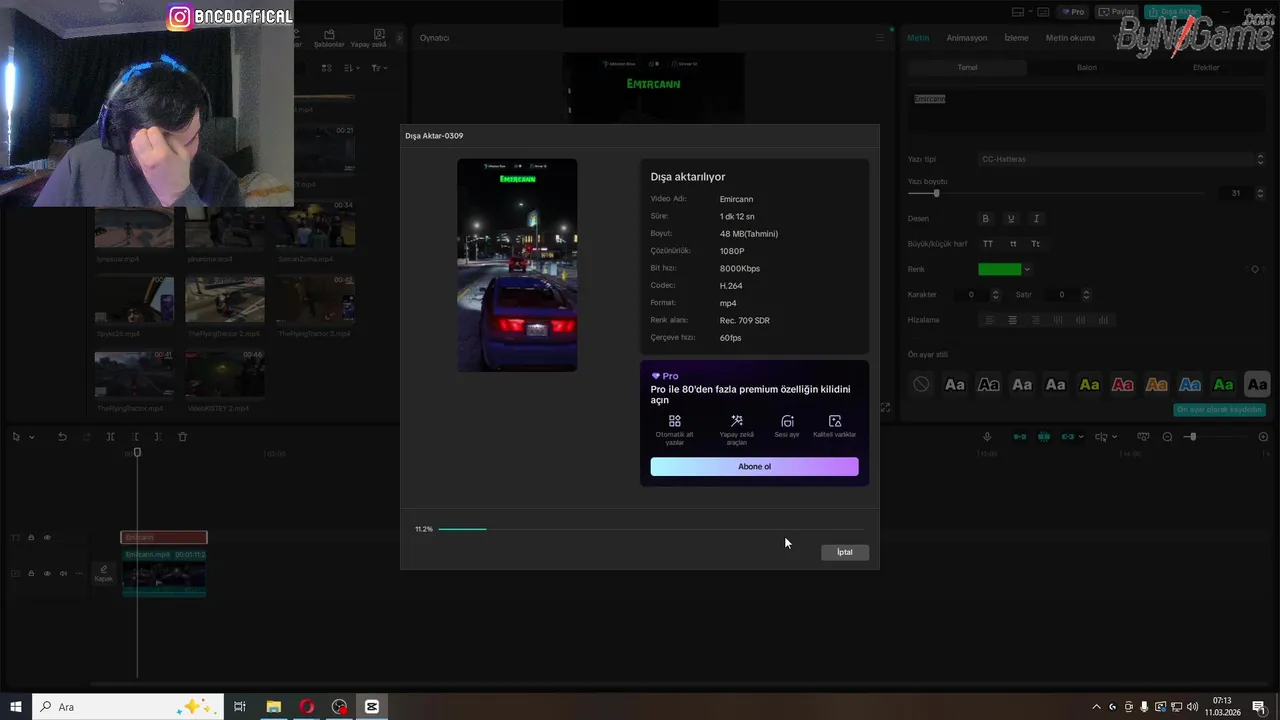Click the microphone record voiceover icon
The width and height of the screenshot is (1280, 720).
987,437
